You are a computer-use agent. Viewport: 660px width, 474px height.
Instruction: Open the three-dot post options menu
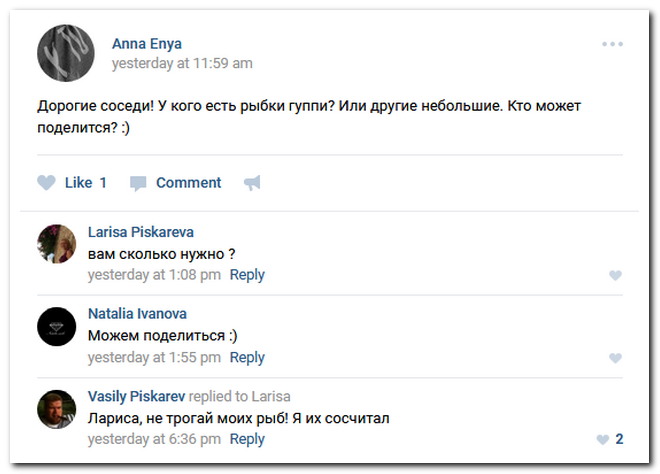pyautogui.click(x=612, y=44)
